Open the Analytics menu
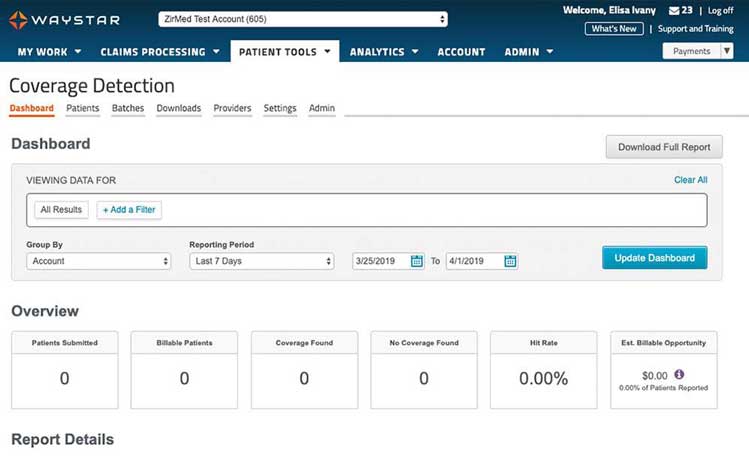Viewport: 749px width, 457px height. pos(383,52)
